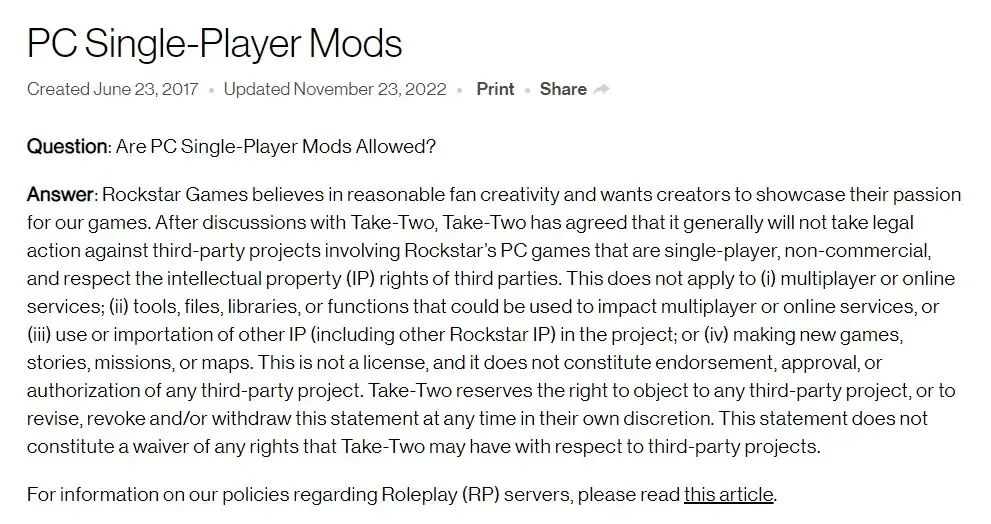Print this support article
991x524 pixels.
tap(495, 89)
